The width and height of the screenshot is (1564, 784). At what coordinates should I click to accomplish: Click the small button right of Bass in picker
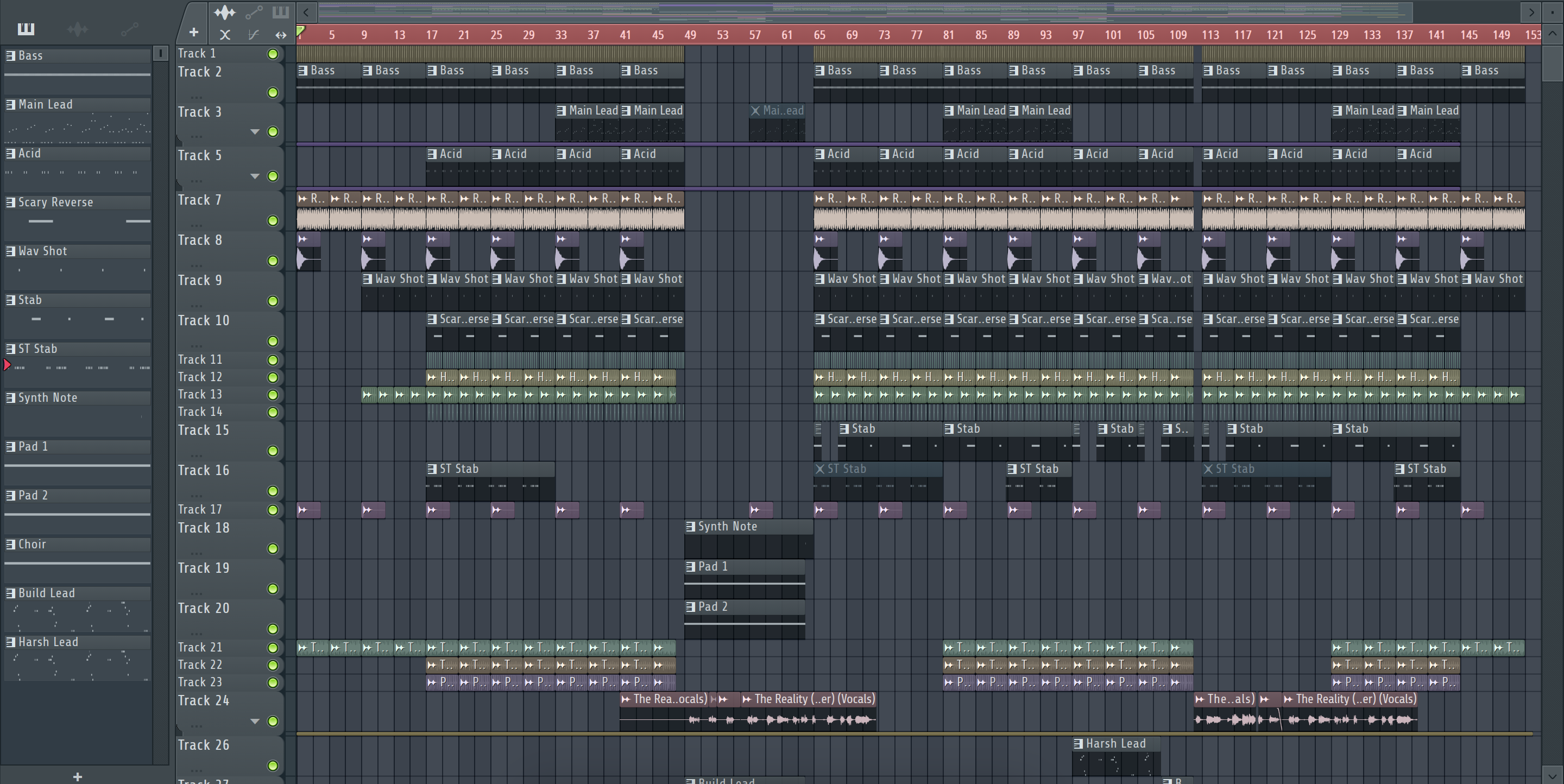(x=161, y=53)
